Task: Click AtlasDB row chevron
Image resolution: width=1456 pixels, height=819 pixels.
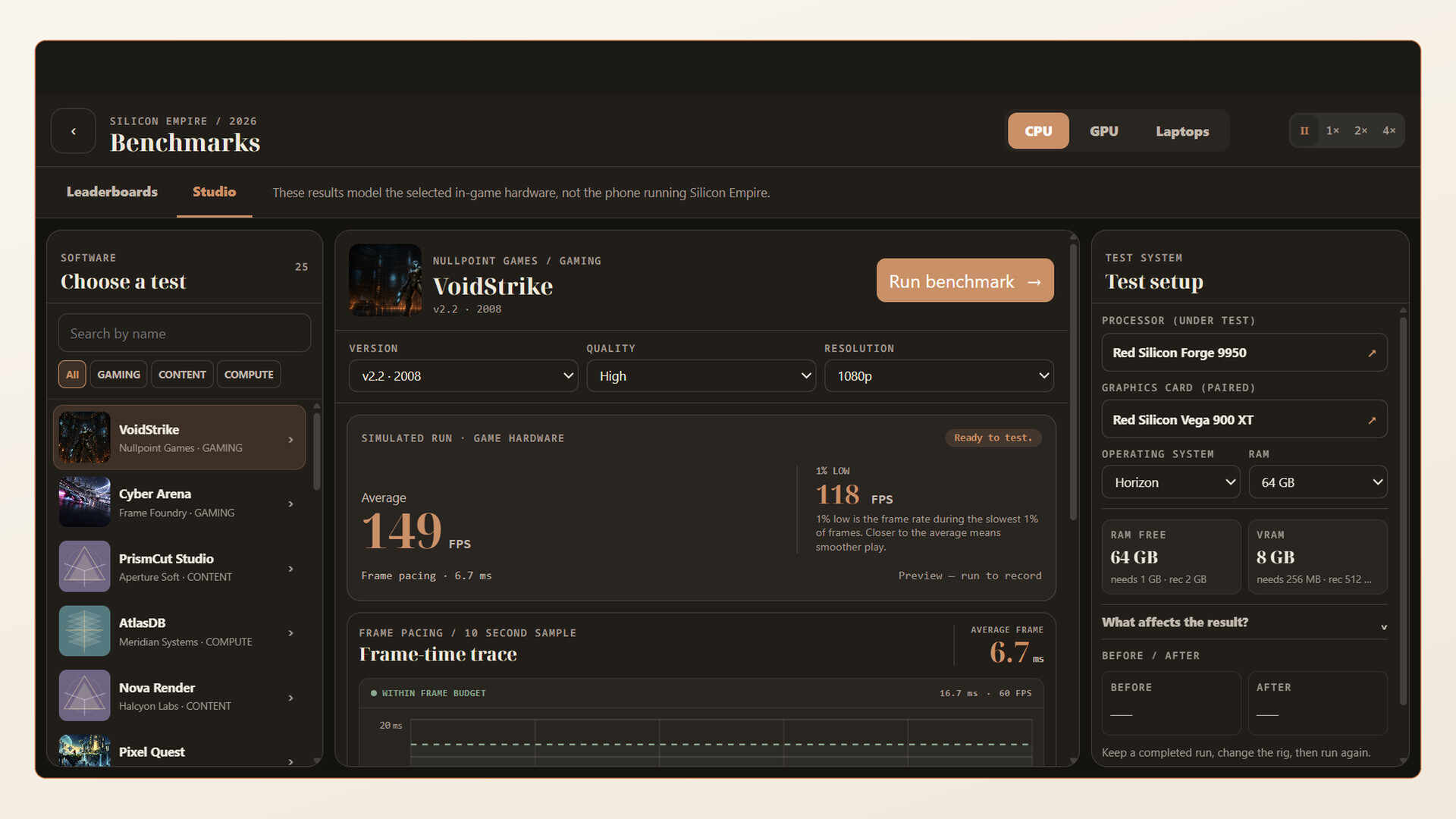Action: tap(290, 633)
